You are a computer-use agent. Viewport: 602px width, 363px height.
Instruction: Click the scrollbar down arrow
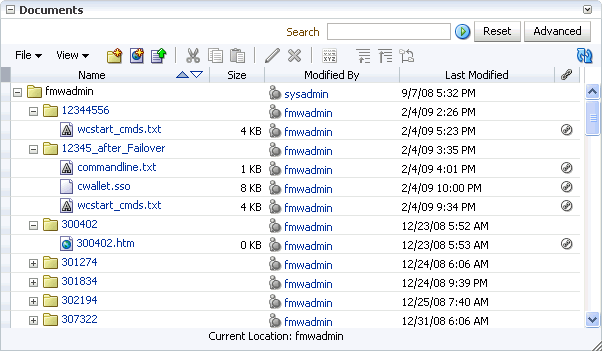(592, 320)
